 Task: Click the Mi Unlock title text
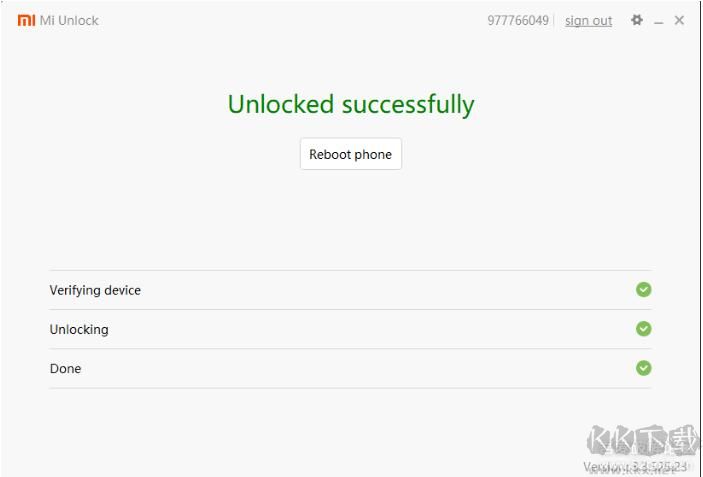click(69, 21)
